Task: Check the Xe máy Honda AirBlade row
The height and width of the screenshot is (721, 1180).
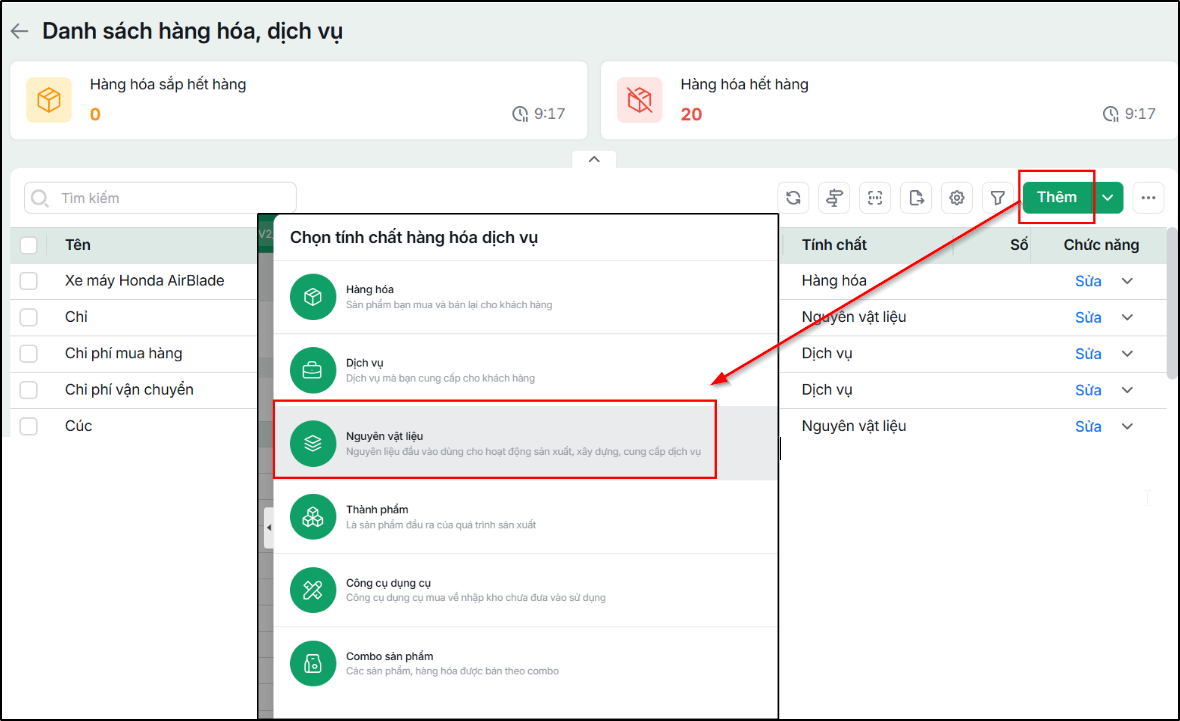Action: [x=29, y=281]
